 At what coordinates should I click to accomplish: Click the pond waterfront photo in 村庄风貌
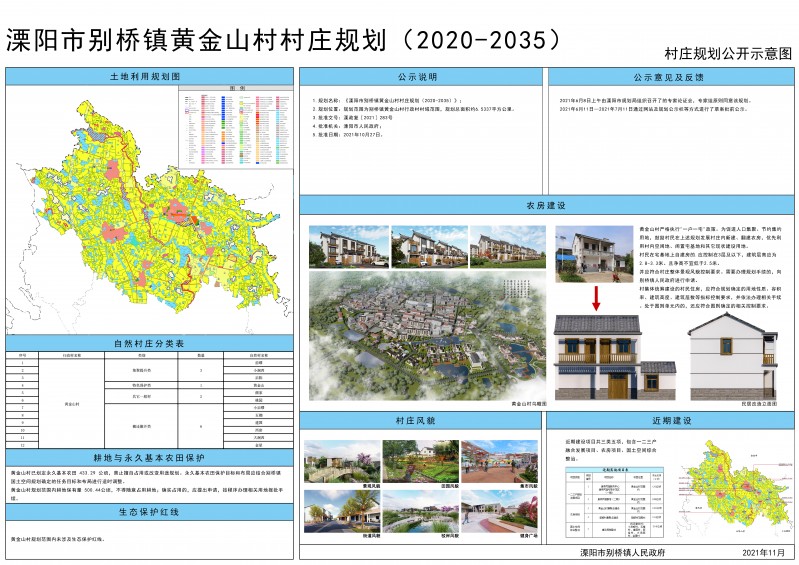coord(421,512)
